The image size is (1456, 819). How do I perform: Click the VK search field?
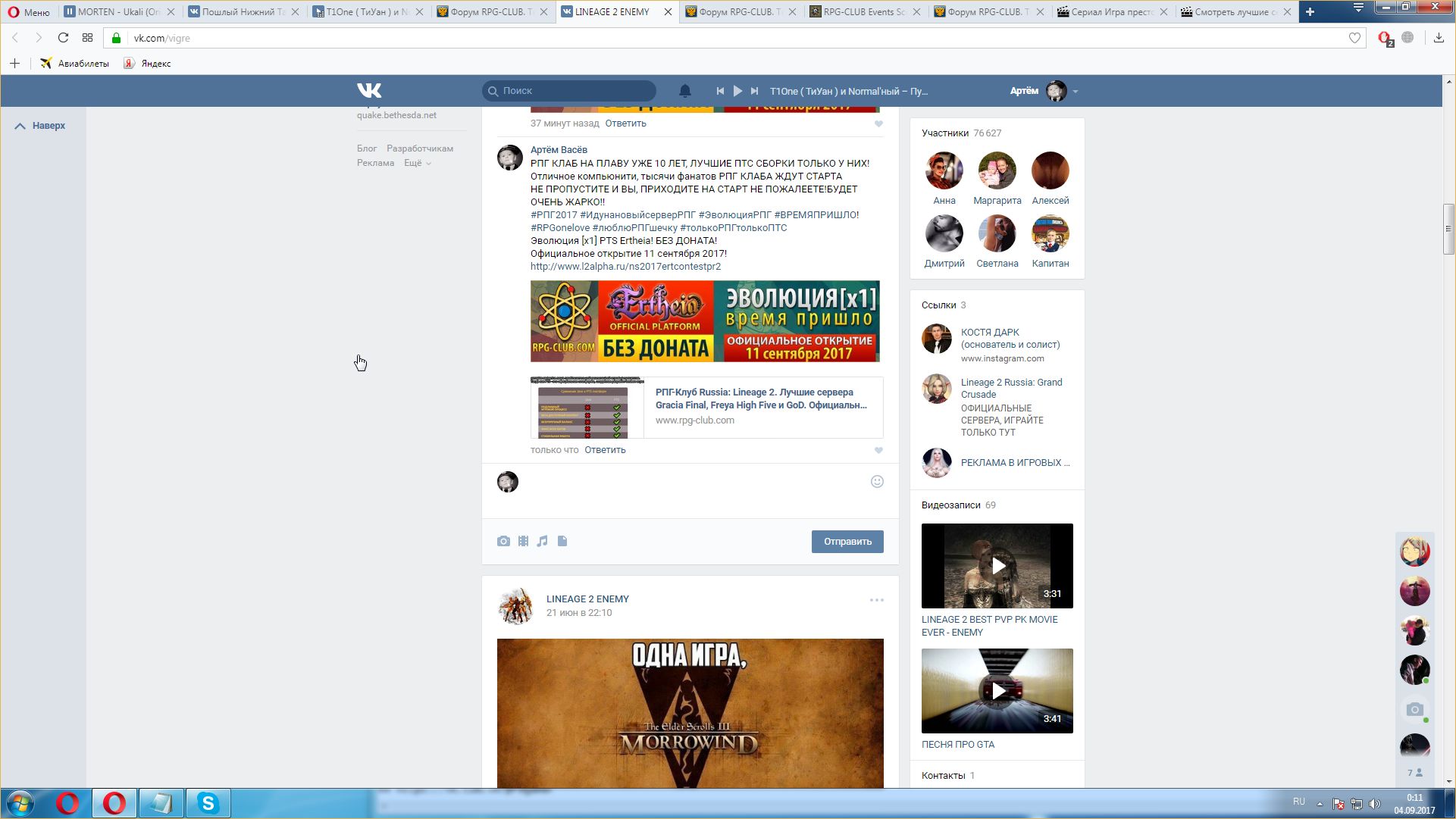tap(569, 91)
